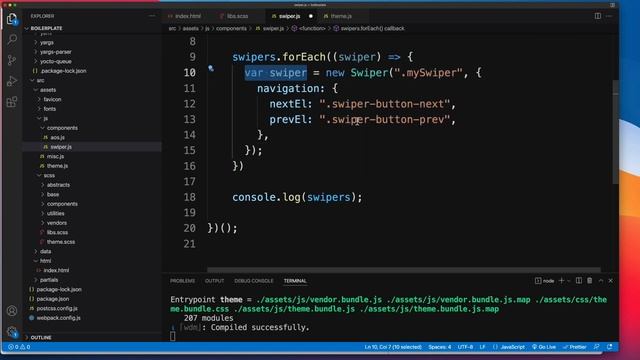Viewport: 640px width, 360px height.
Task: Open postcss.config.js in file tree
Action: tap(57, 308)
